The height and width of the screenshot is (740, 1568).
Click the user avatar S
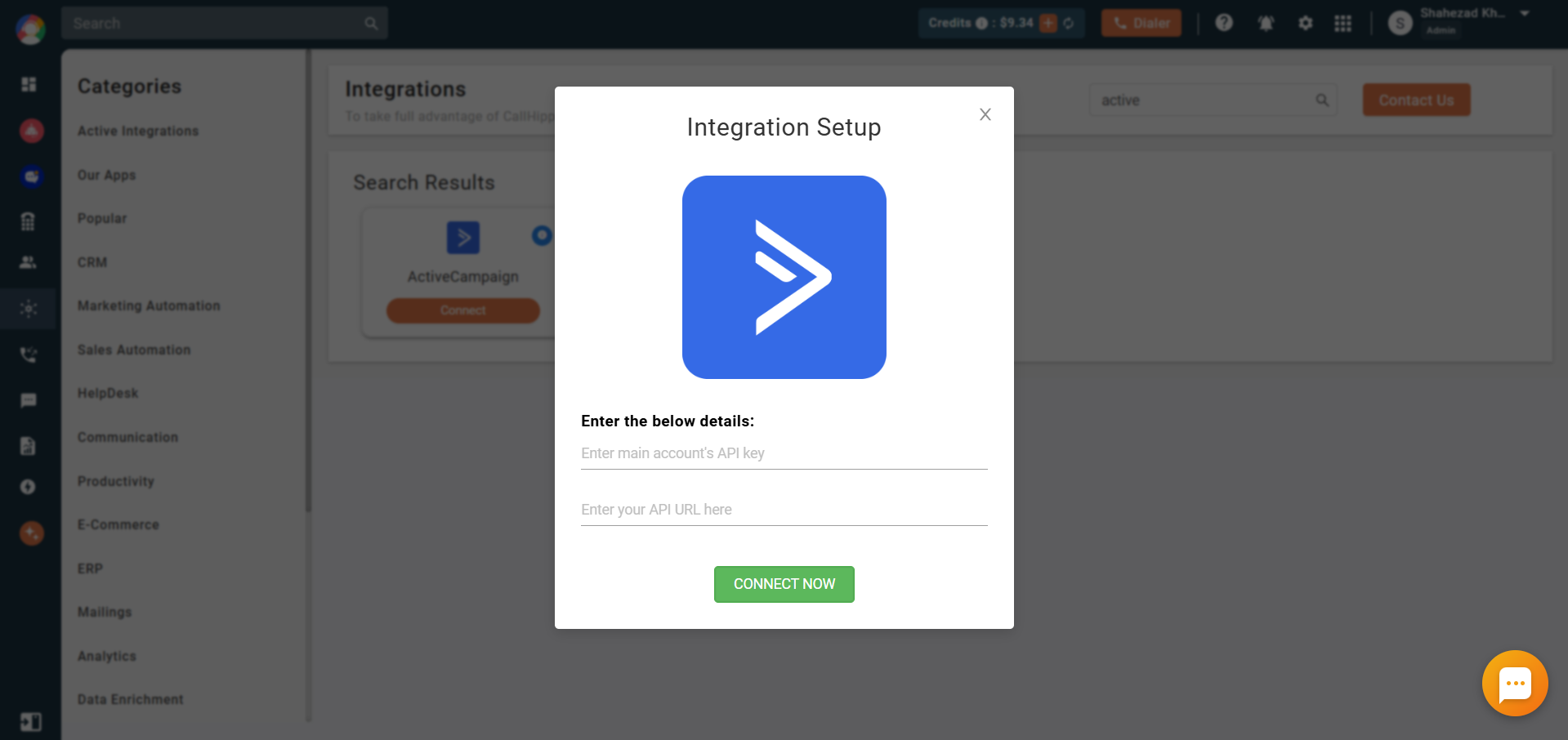1400,23
